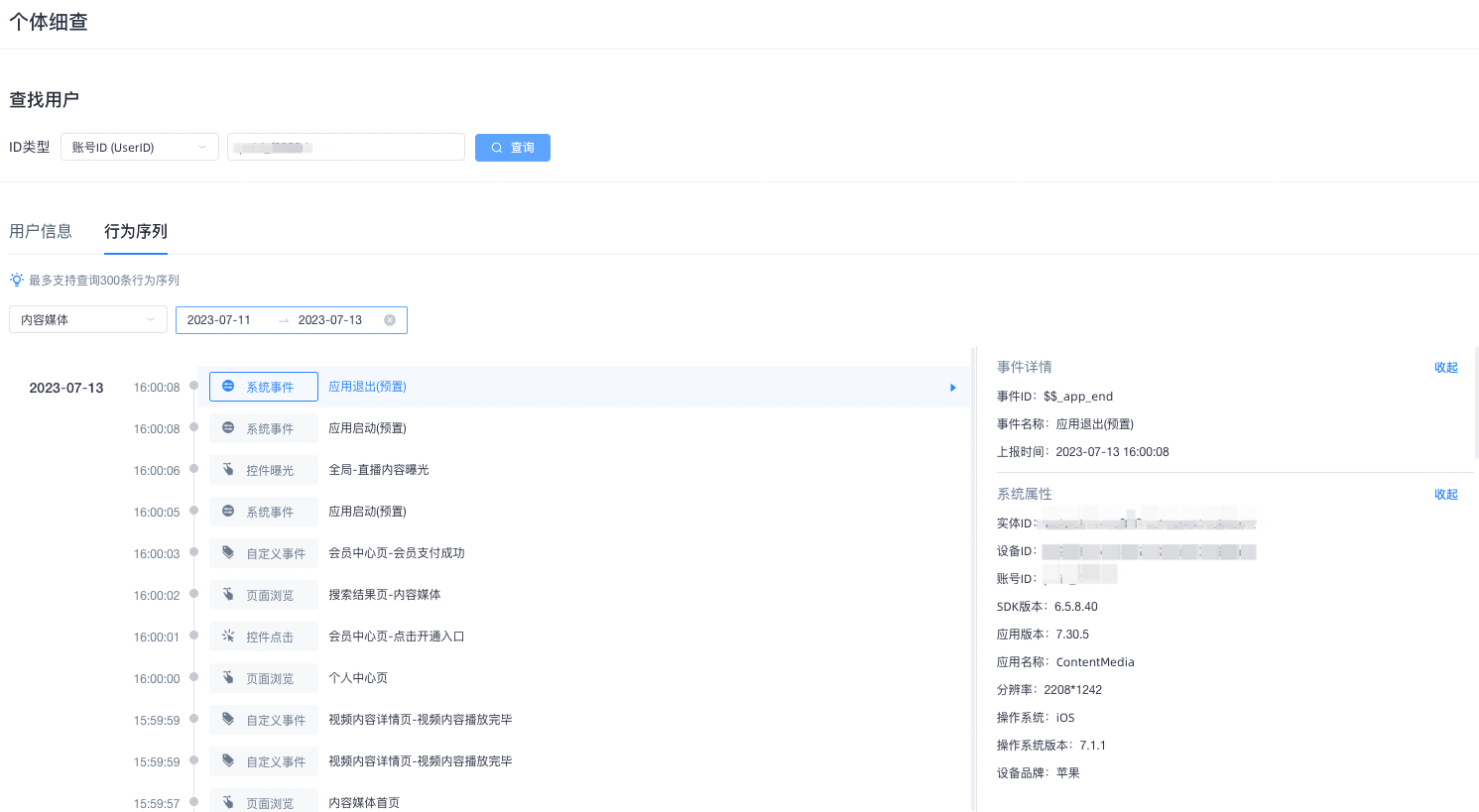The height and width of the screenshot is (812, 1479).
Task: Click the 2023-07-13 date label
Action: [x=66, y=388]
